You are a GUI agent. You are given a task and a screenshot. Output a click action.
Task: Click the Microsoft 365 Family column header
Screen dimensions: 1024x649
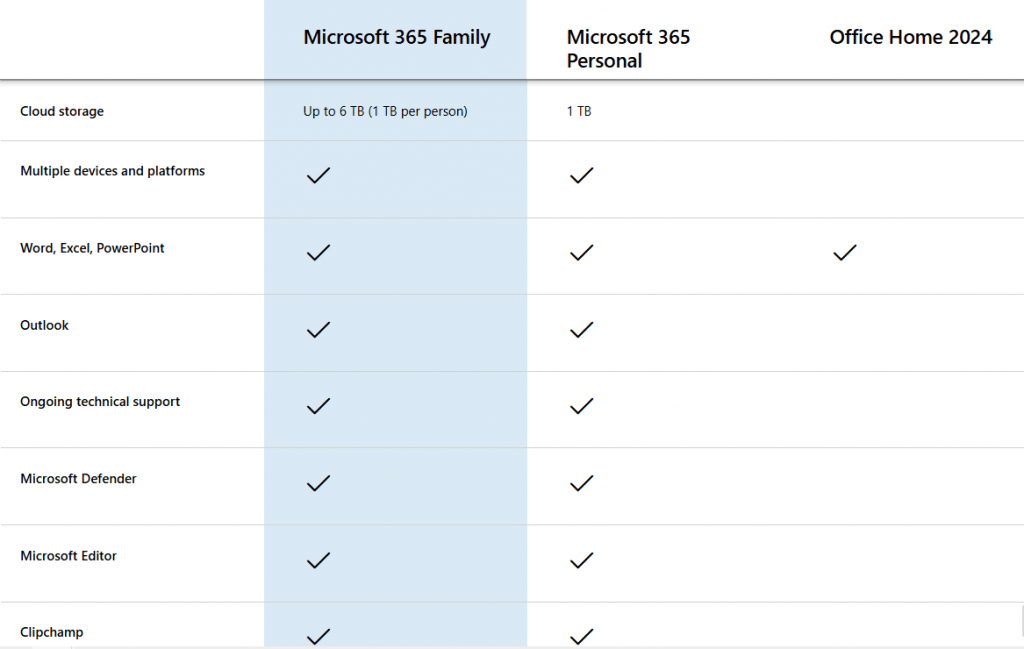[x=396, y=38]
